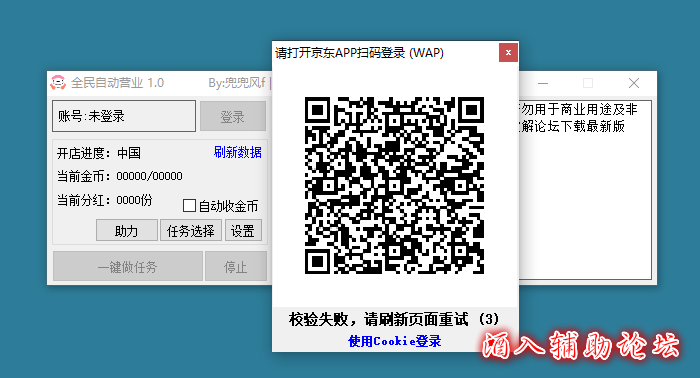Open the 设置 button

pyautogui.click(x=243, y=230)
